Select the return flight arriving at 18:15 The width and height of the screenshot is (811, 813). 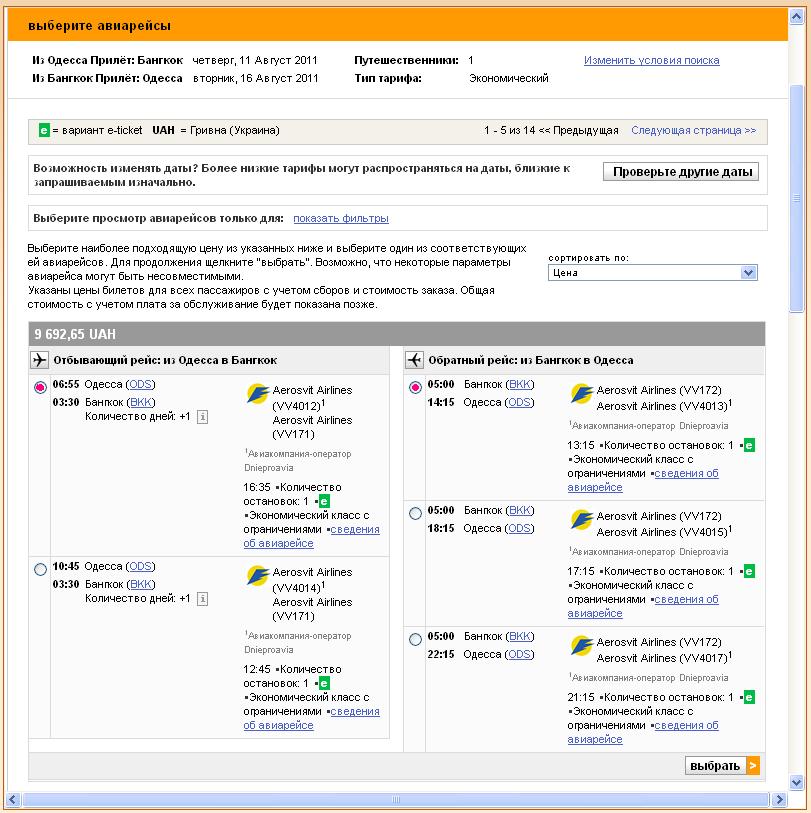416,513
